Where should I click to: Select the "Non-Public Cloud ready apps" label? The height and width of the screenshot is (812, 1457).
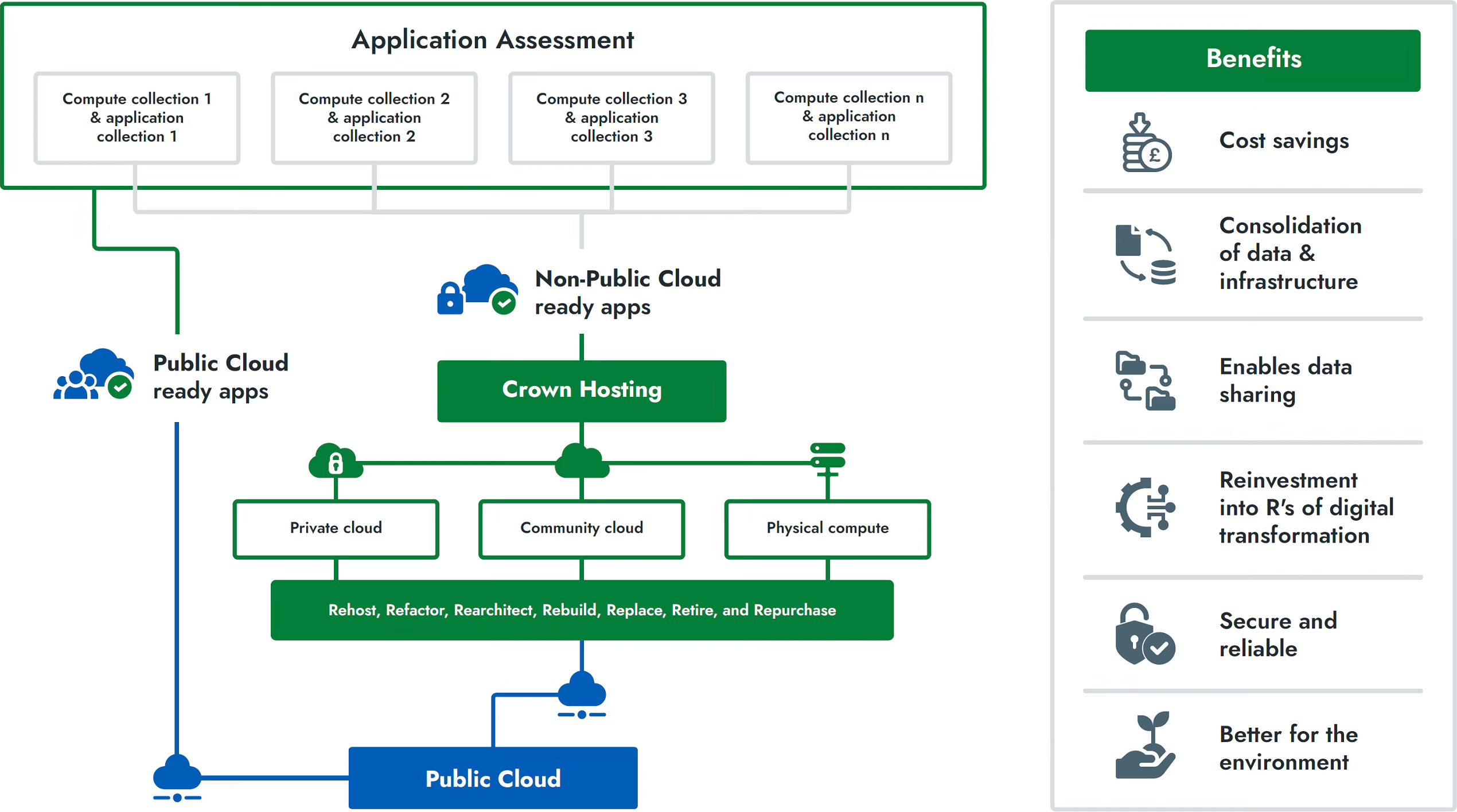[628, 292]
